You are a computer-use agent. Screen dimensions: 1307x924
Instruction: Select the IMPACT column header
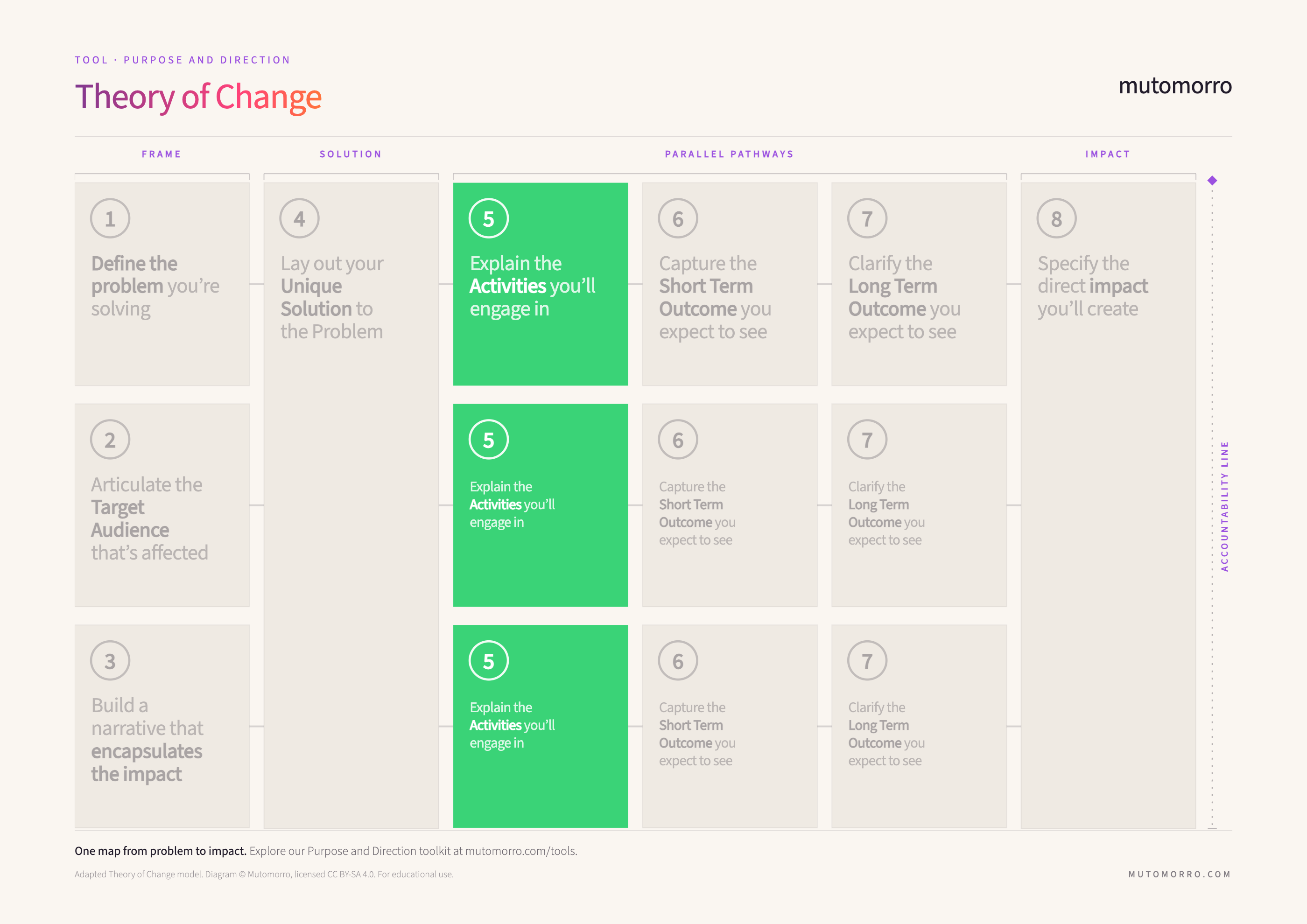coord(1108,154)
